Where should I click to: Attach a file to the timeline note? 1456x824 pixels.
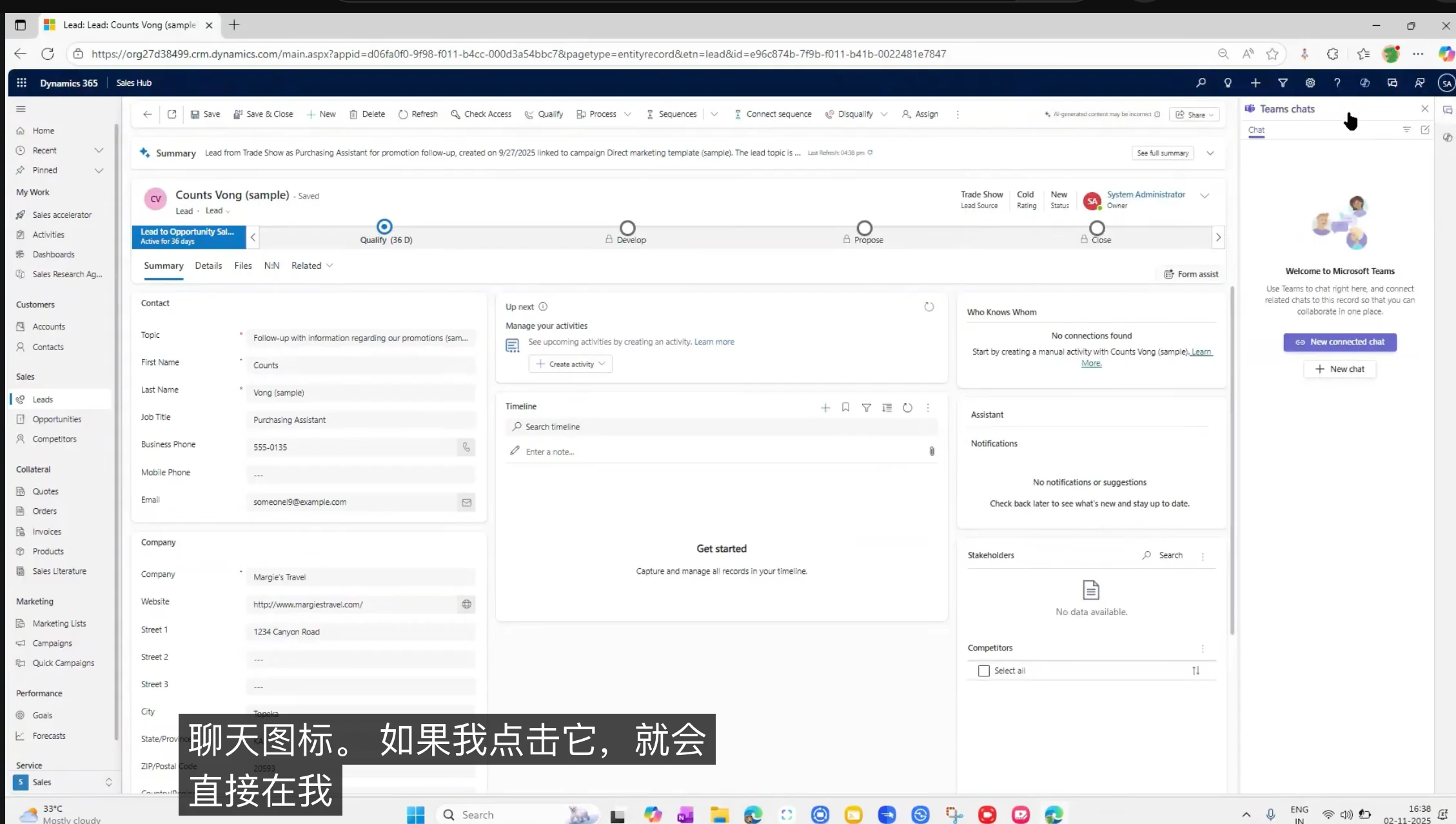(x=932, y=451)
